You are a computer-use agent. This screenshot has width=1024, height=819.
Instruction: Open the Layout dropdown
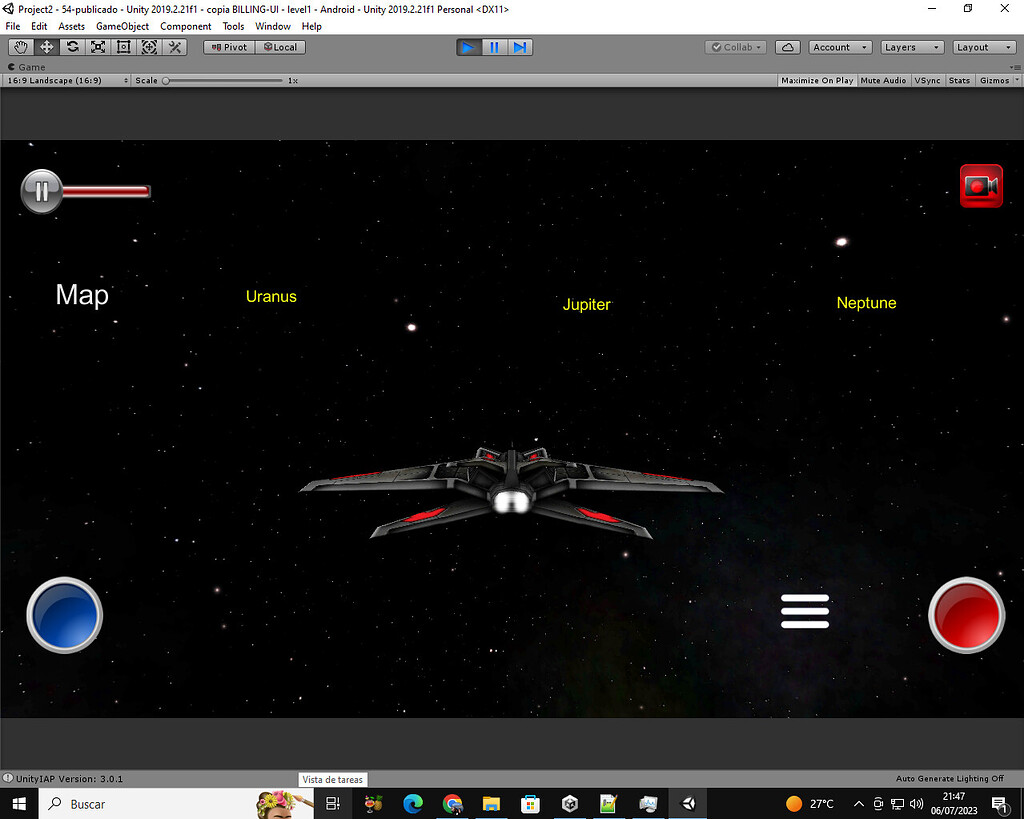tap(983, 46)
